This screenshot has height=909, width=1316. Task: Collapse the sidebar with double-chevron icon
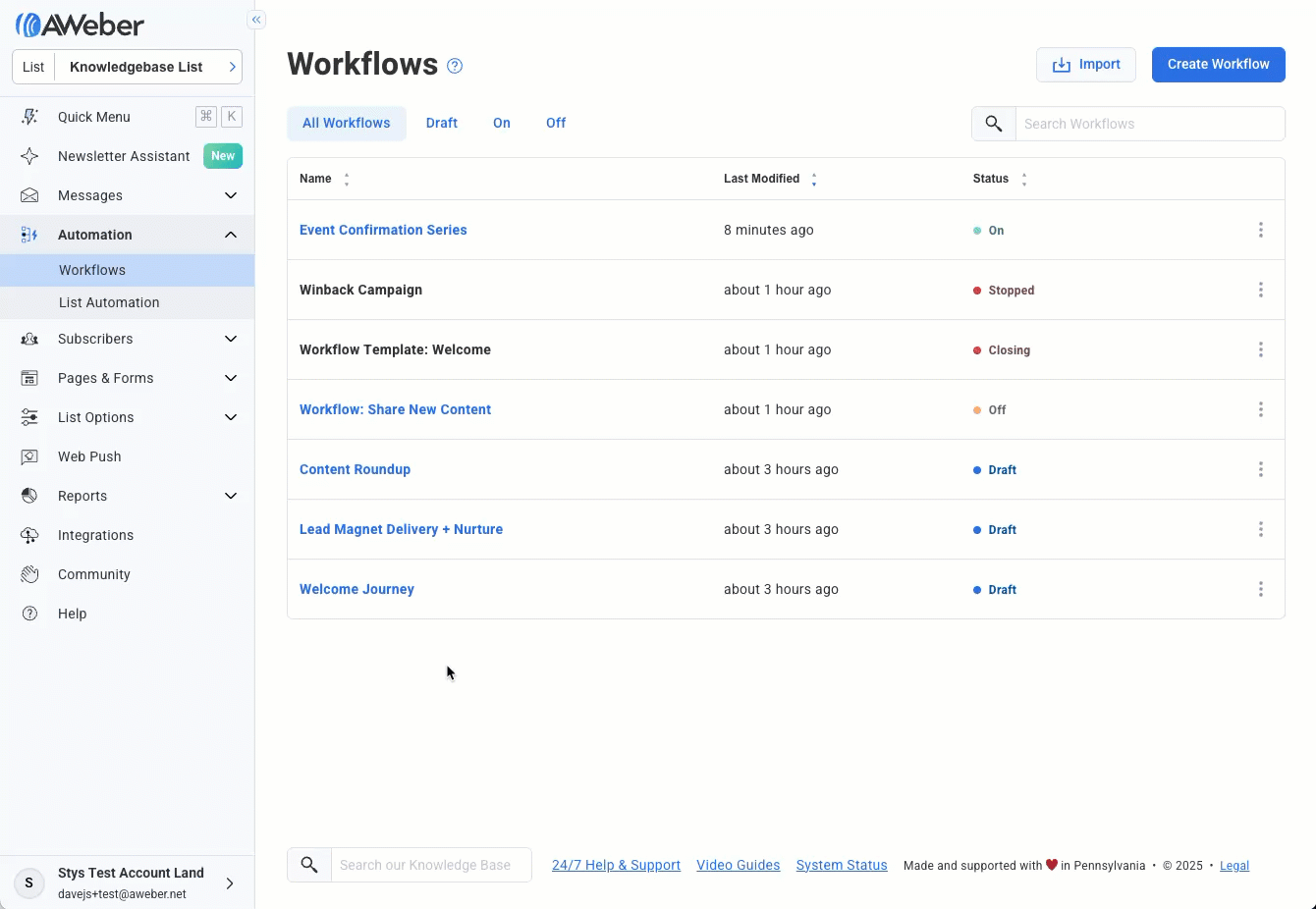pos(256,20)
